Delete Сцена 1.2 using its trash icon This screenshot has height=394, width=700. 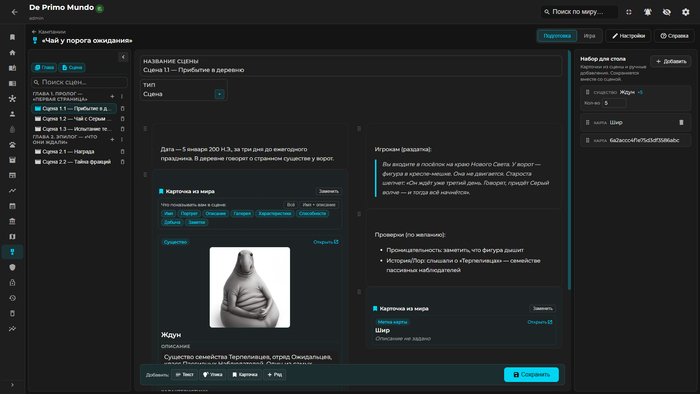pyautogui.click(x=122, y=119)
